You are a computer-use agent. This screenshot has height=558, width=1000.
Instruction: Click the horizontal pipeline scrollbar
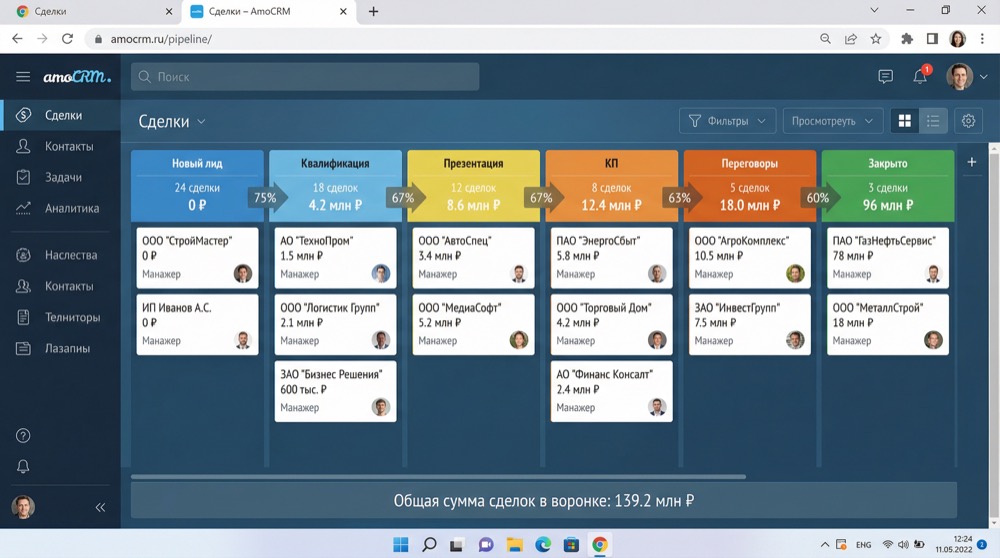click(438, 477)
